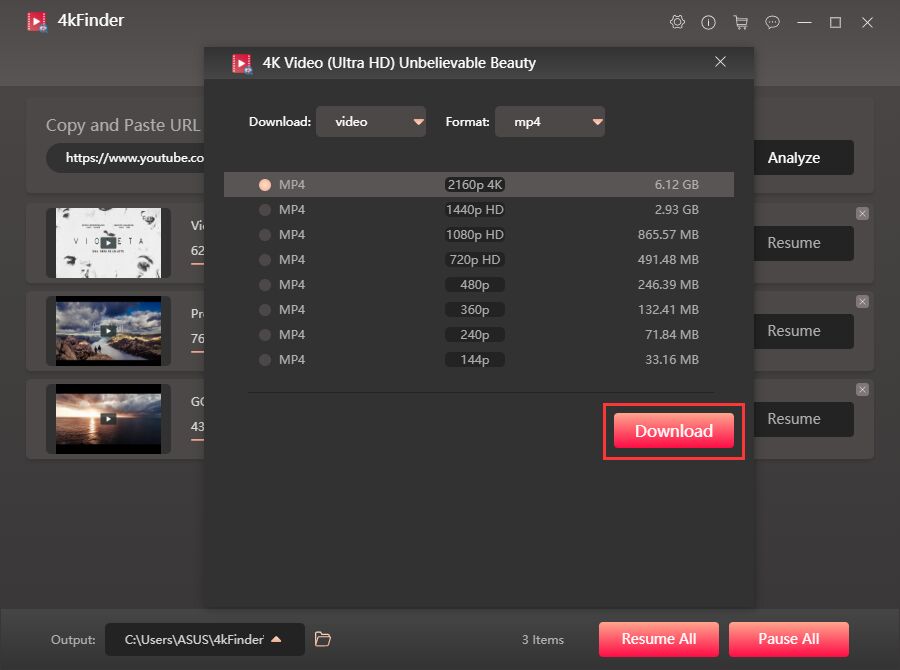Select the 1440p HD radio option
900x670 pixels.
point(265,210)
